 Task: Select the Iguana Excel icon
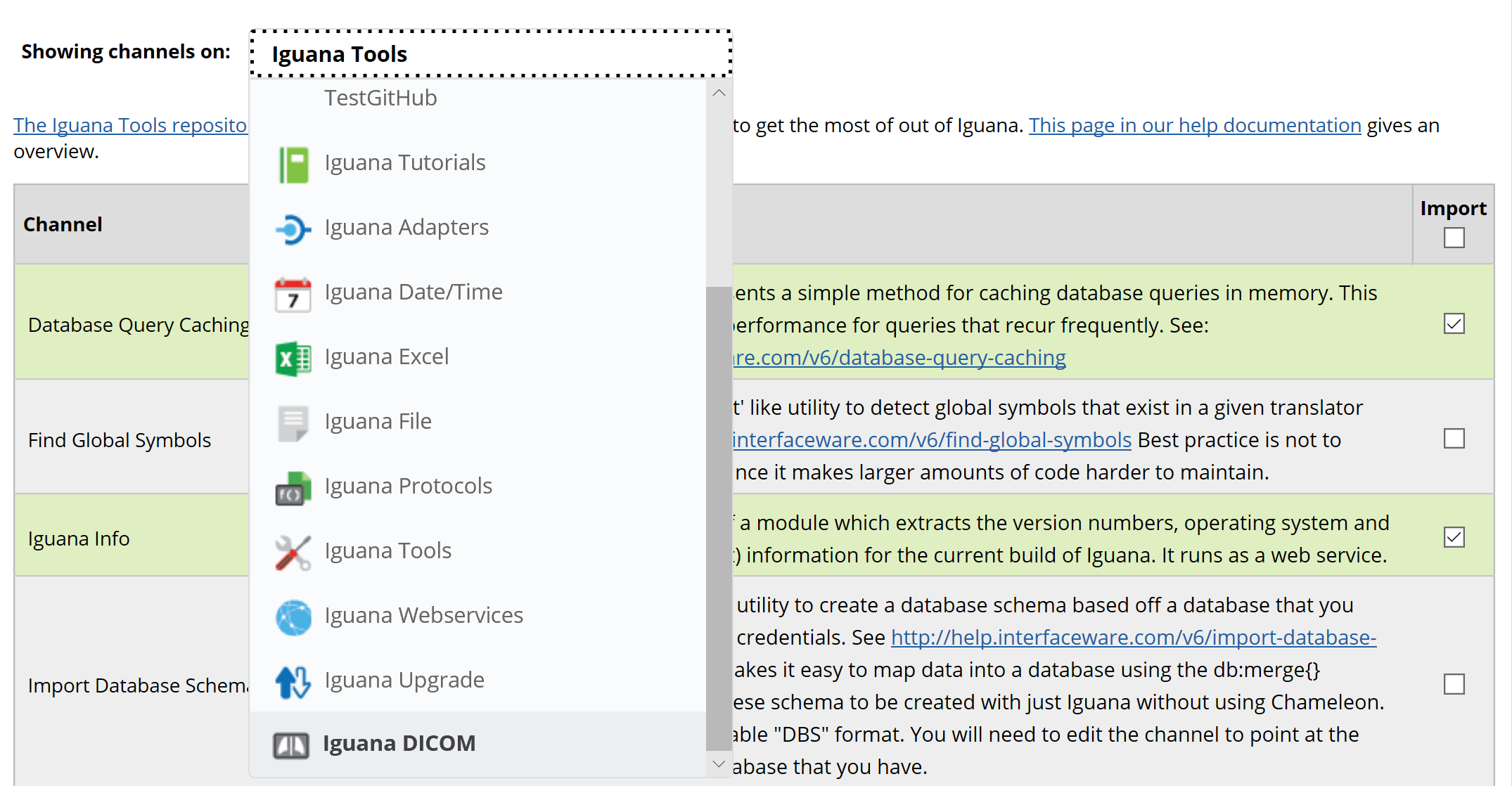coord(291,357)
